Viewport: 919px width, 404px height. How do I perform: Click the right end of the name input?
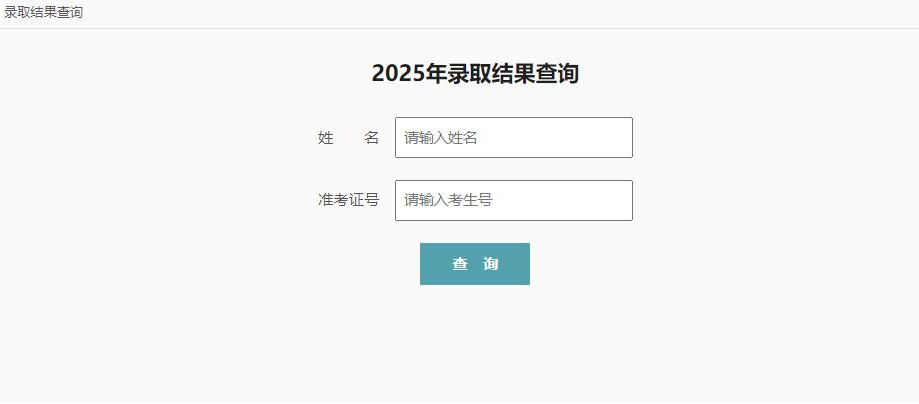click(x=620, y=137)
